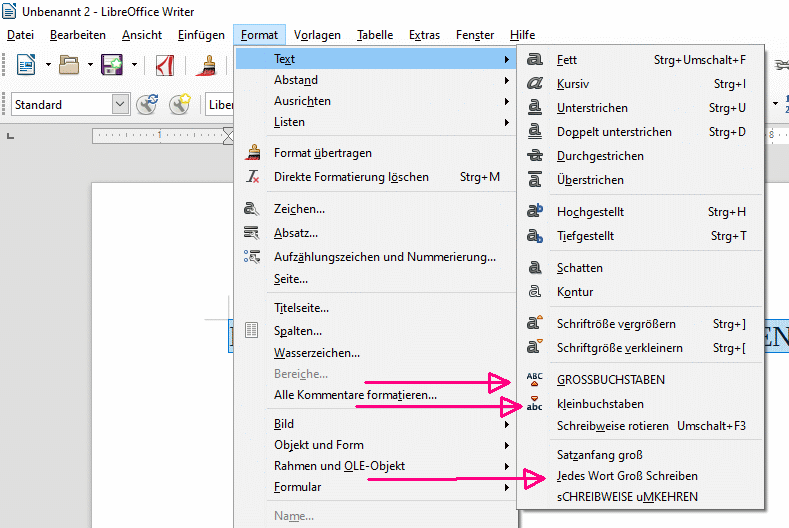This screenshot has width=789, height=528.
Task: Open the Datei menu
Action: coord(21,35)
